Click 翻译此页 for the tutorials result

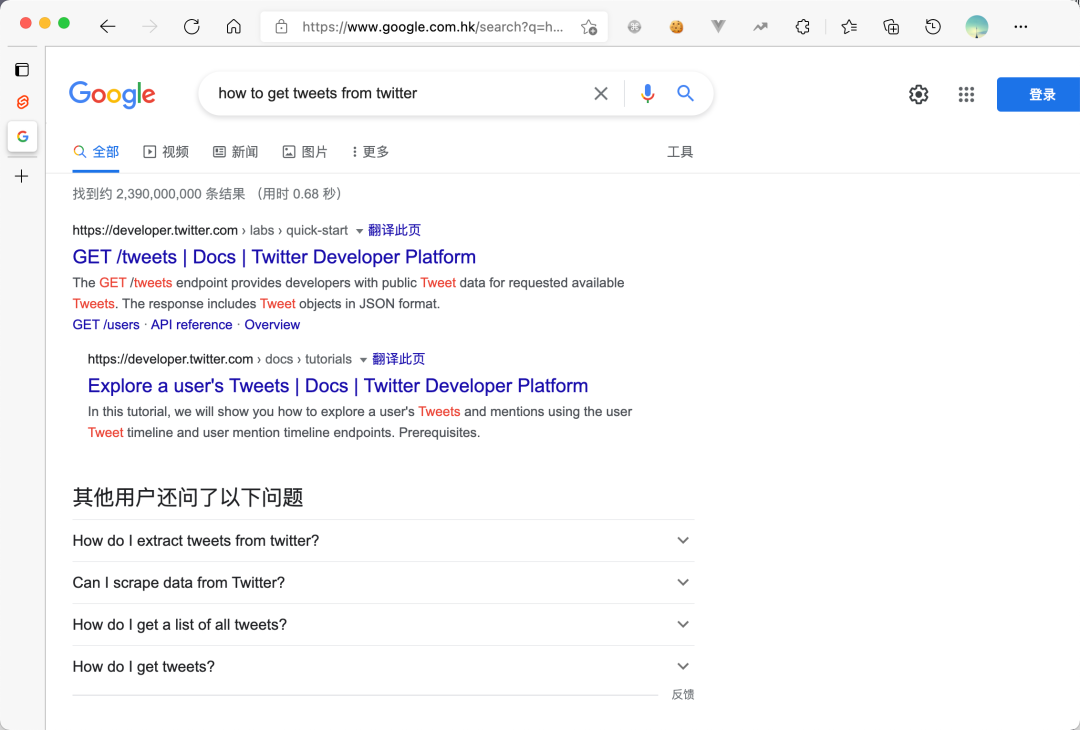[398, 359]
